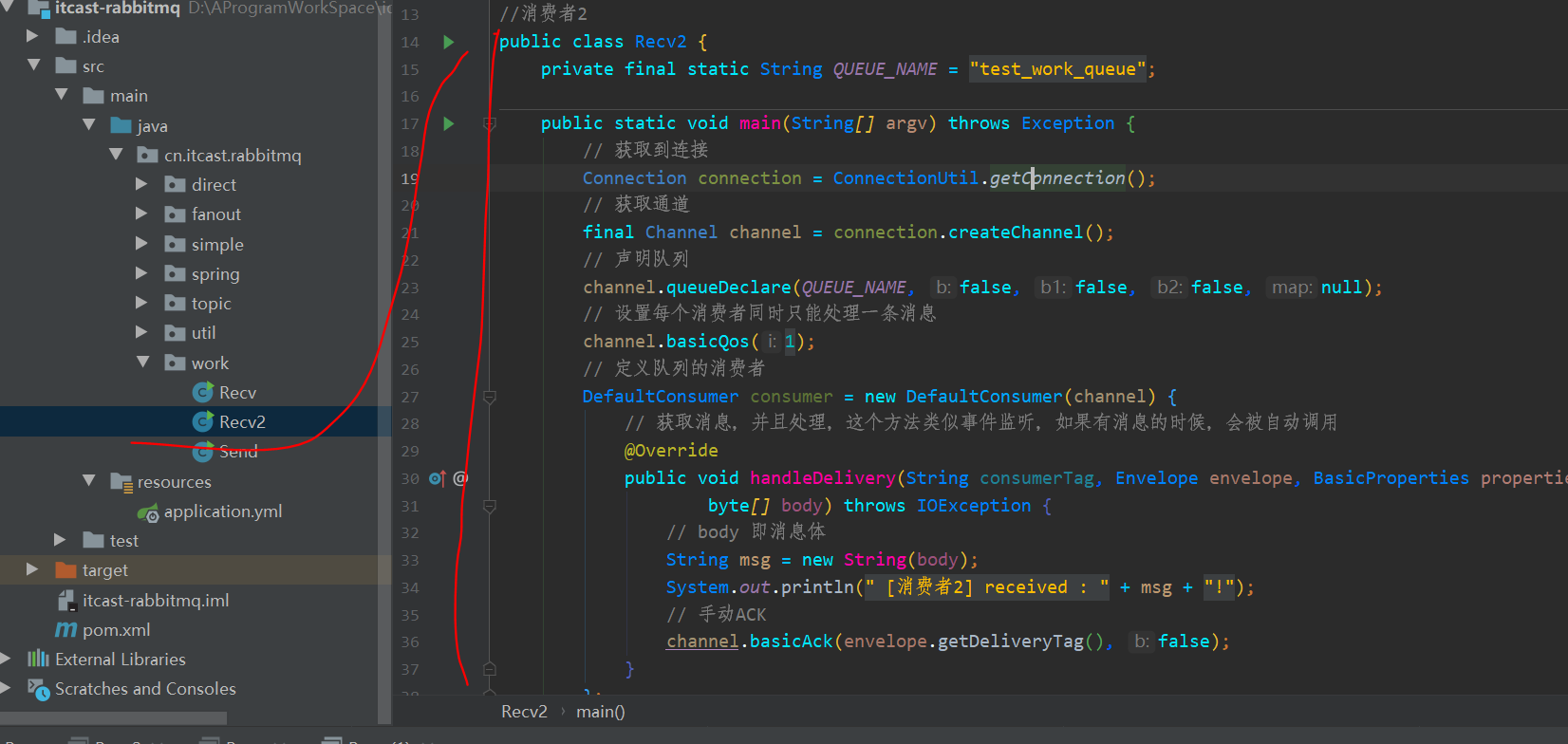Select the main() breadcrumb

point(600,712)
